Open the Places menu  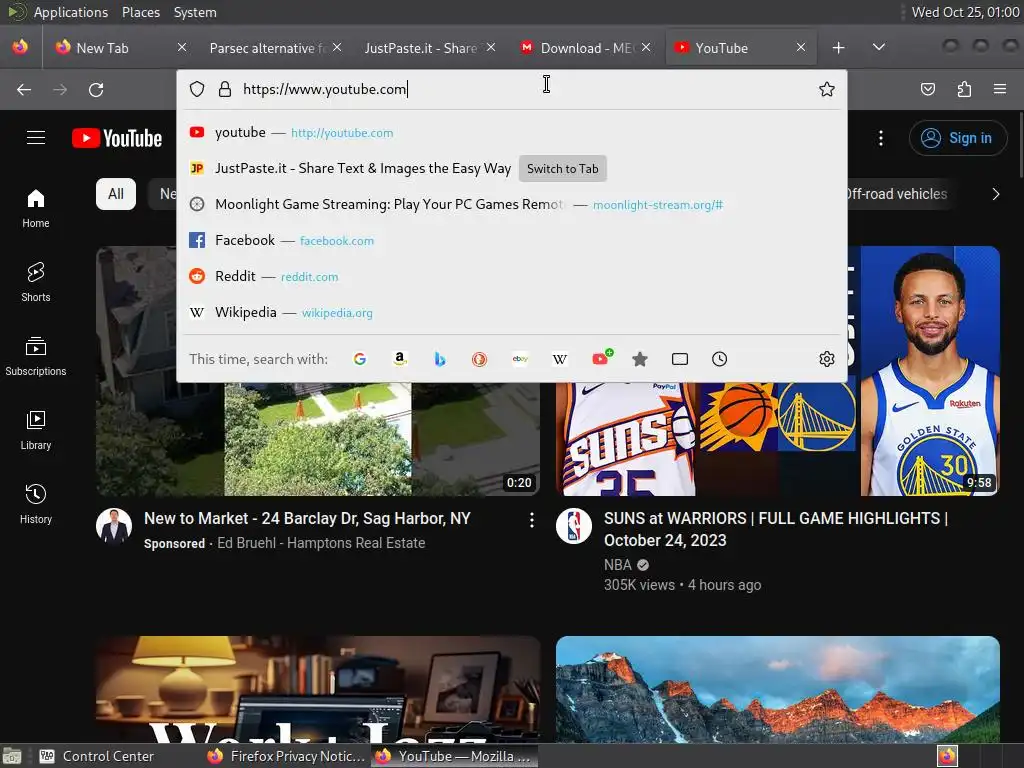(140, 12)
